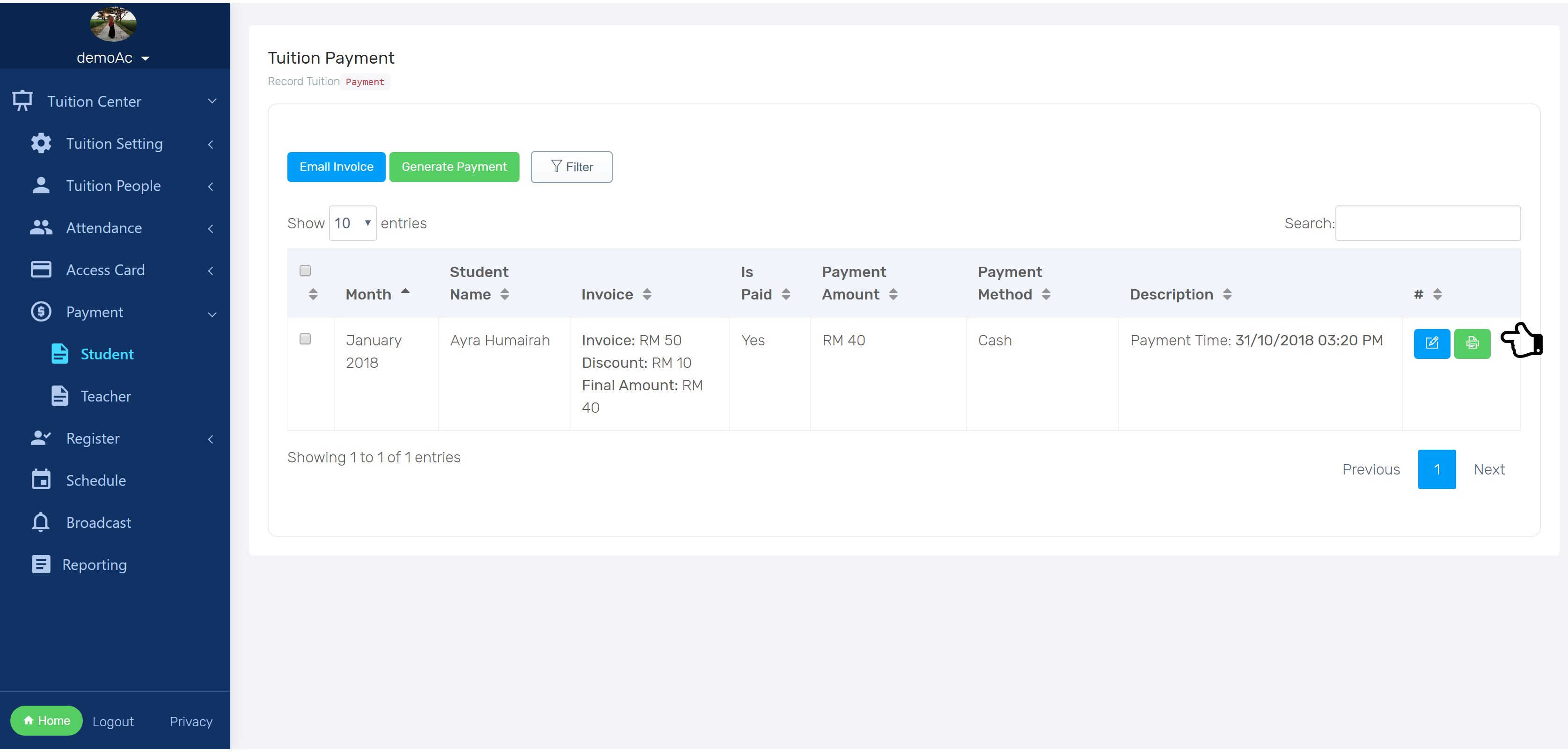
Task: Click the Schedule calendar icon
Action: coord(41,480)
